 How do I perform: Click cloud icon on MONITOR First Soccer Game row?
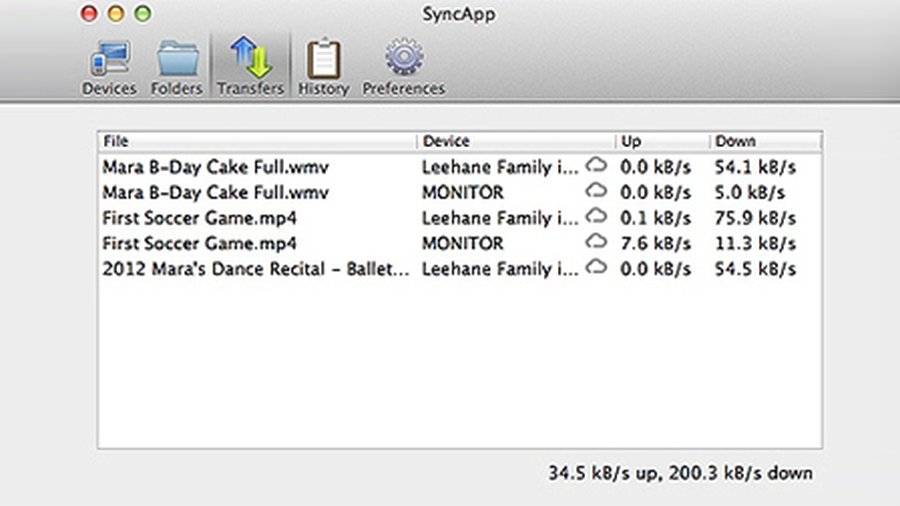click(597, 242)
